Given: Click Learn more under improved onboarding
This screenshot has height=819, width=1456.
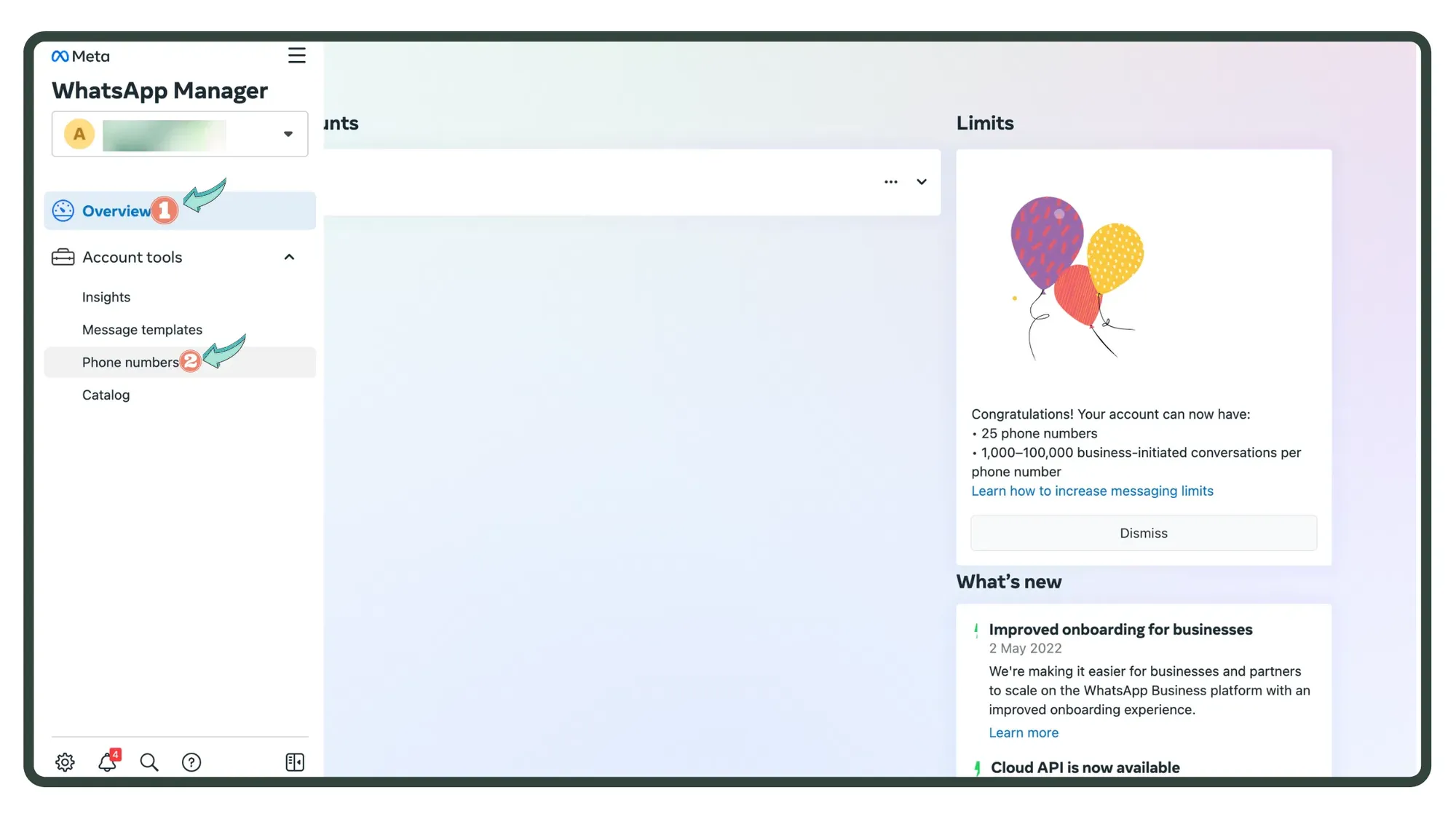Looking at the screenshot, I should click(1023, 732).
